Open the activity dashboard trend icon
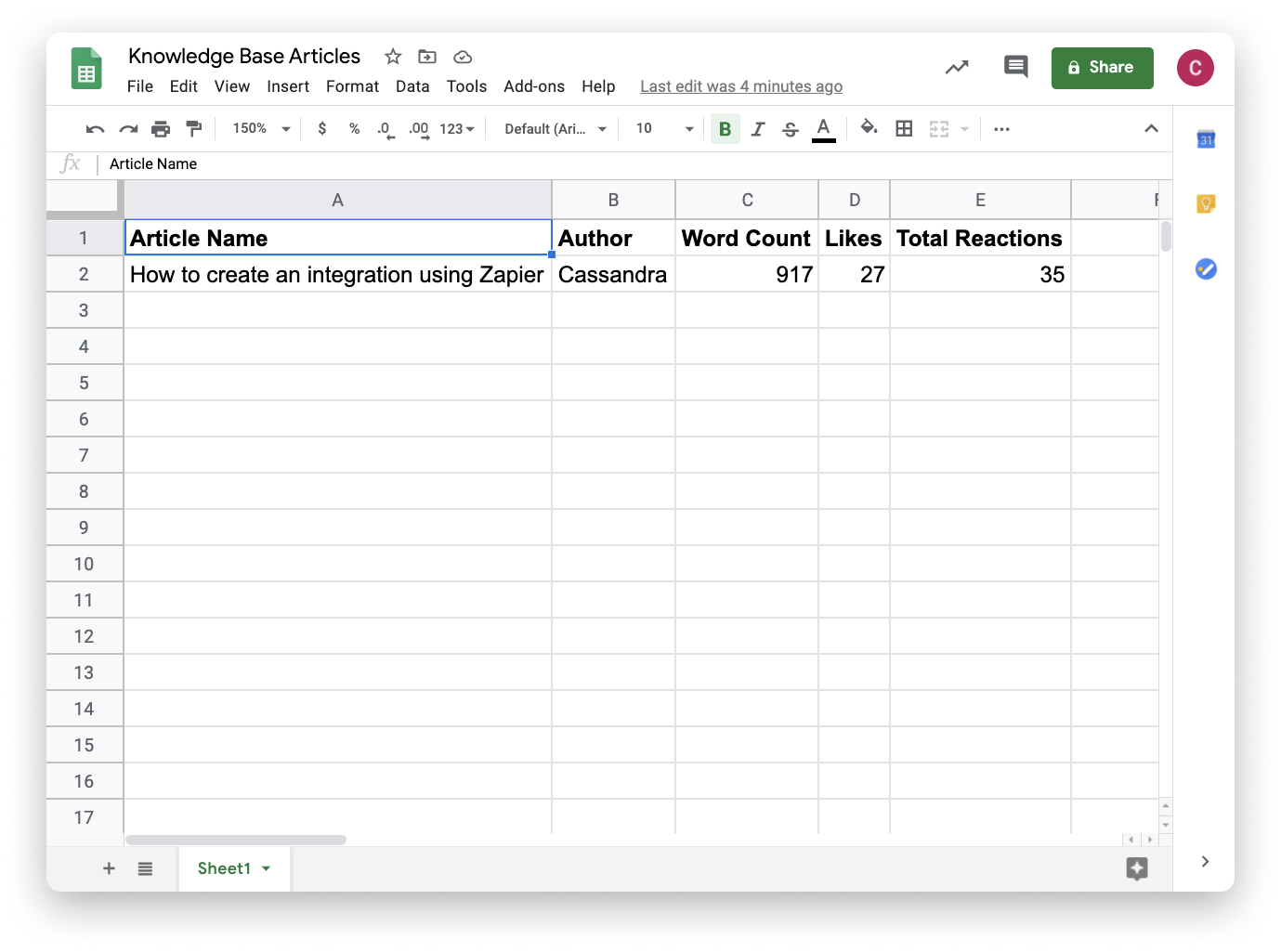This screenshot has height=952, width=1281. pos(957,67)
